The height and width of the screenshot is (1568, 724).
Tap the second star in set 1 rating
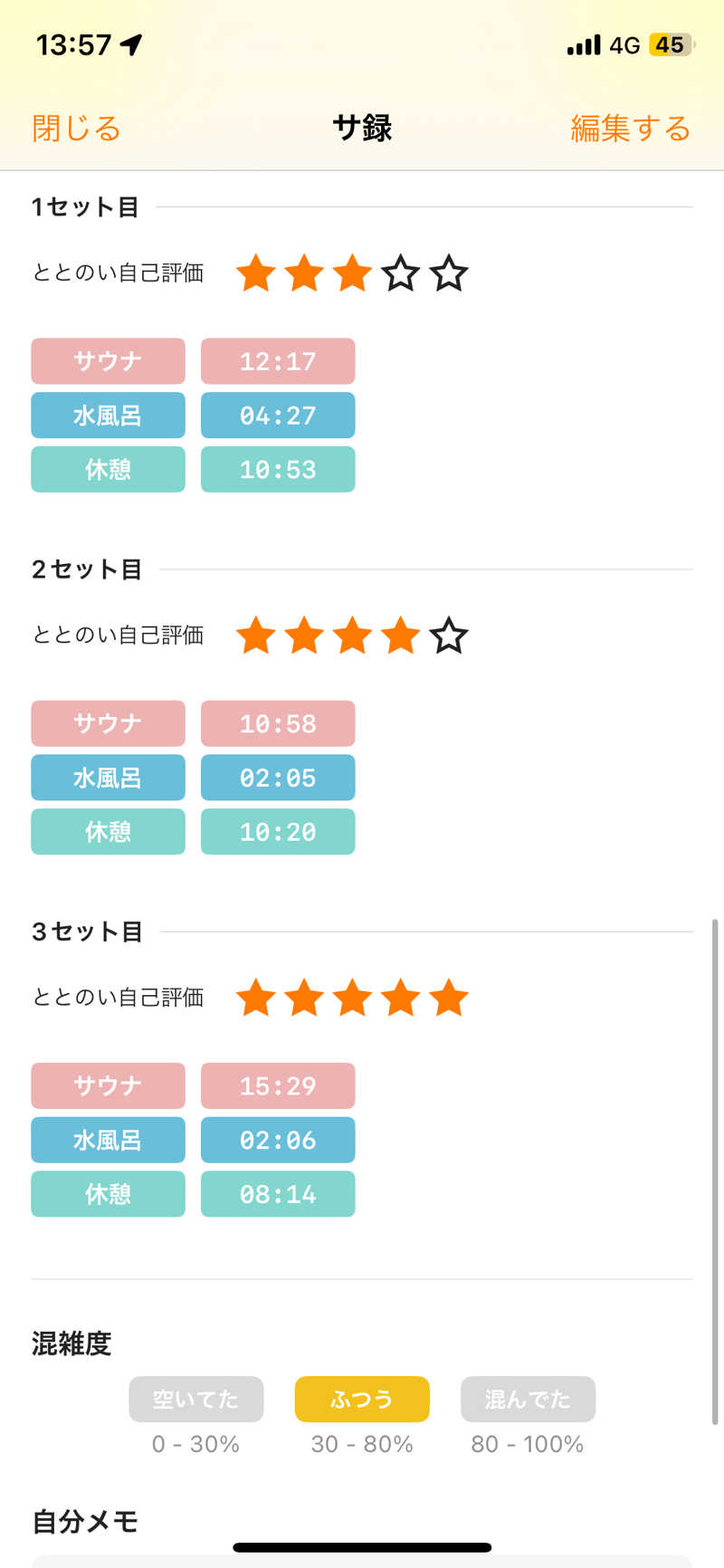tap(304, 273)
